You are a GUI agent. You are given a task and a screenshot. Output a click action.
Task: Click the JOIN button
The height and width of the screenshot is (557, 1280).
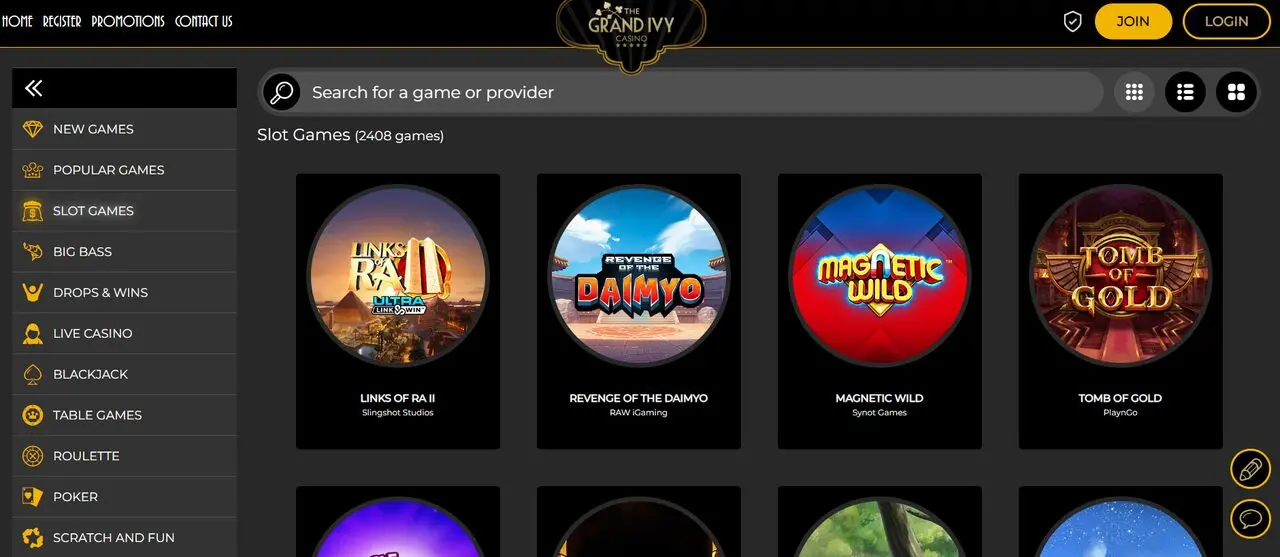tap(1133, 21)
